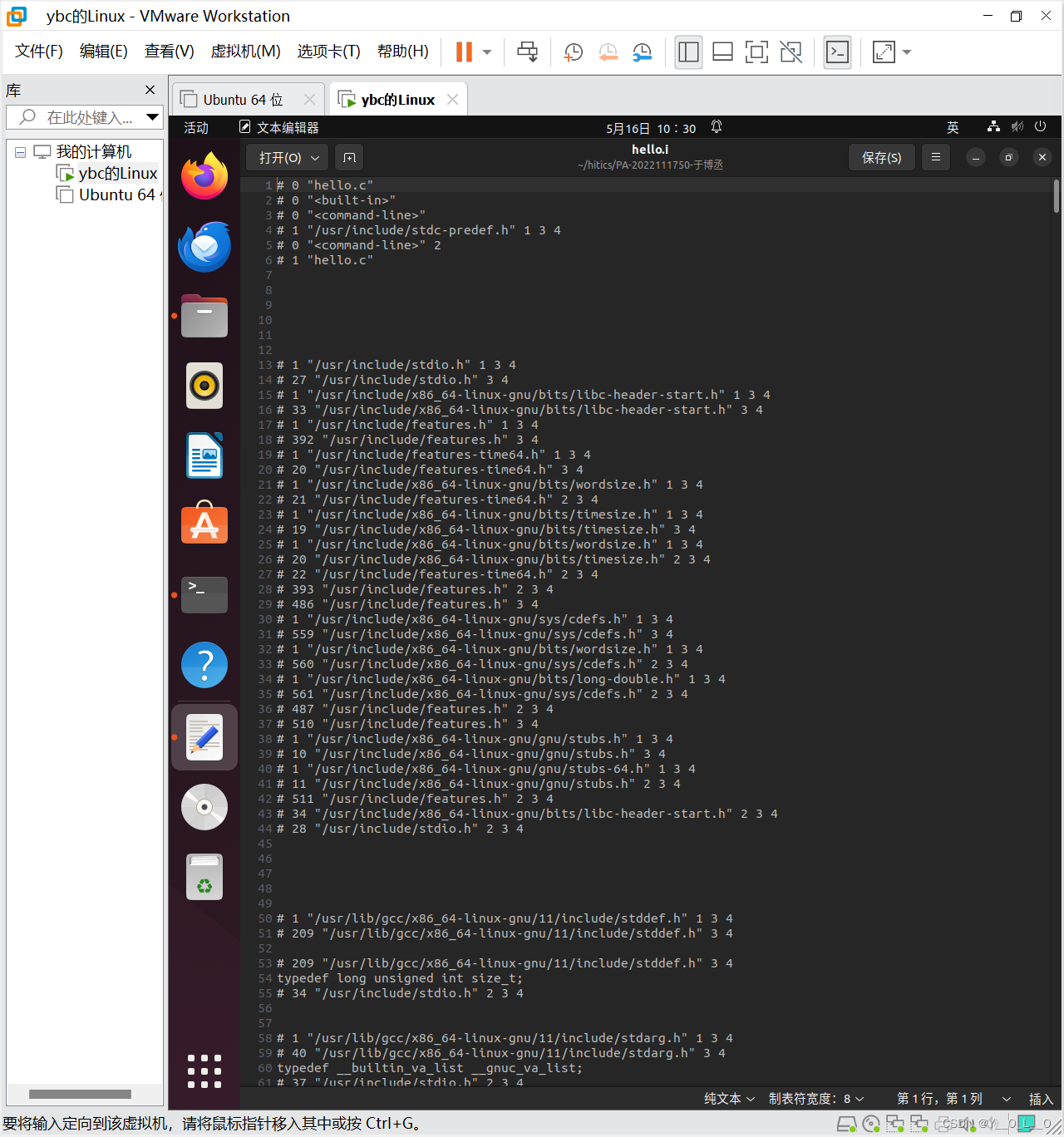Launch Thunderbird mail from the dock

204,246
